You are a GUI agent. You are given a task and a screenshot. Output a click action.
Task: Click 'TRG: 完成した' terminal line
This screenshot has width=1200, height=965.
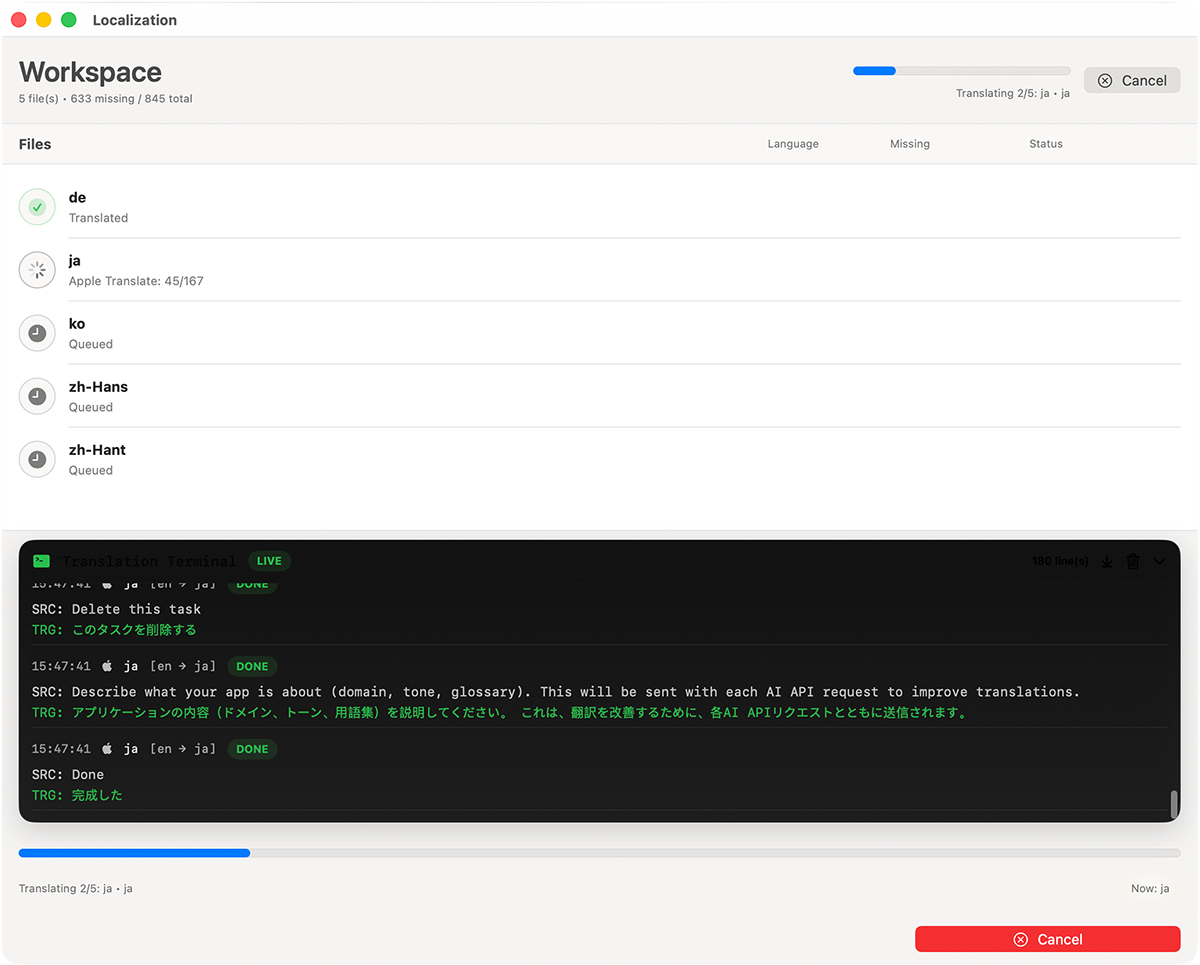[x=77, y=796]
